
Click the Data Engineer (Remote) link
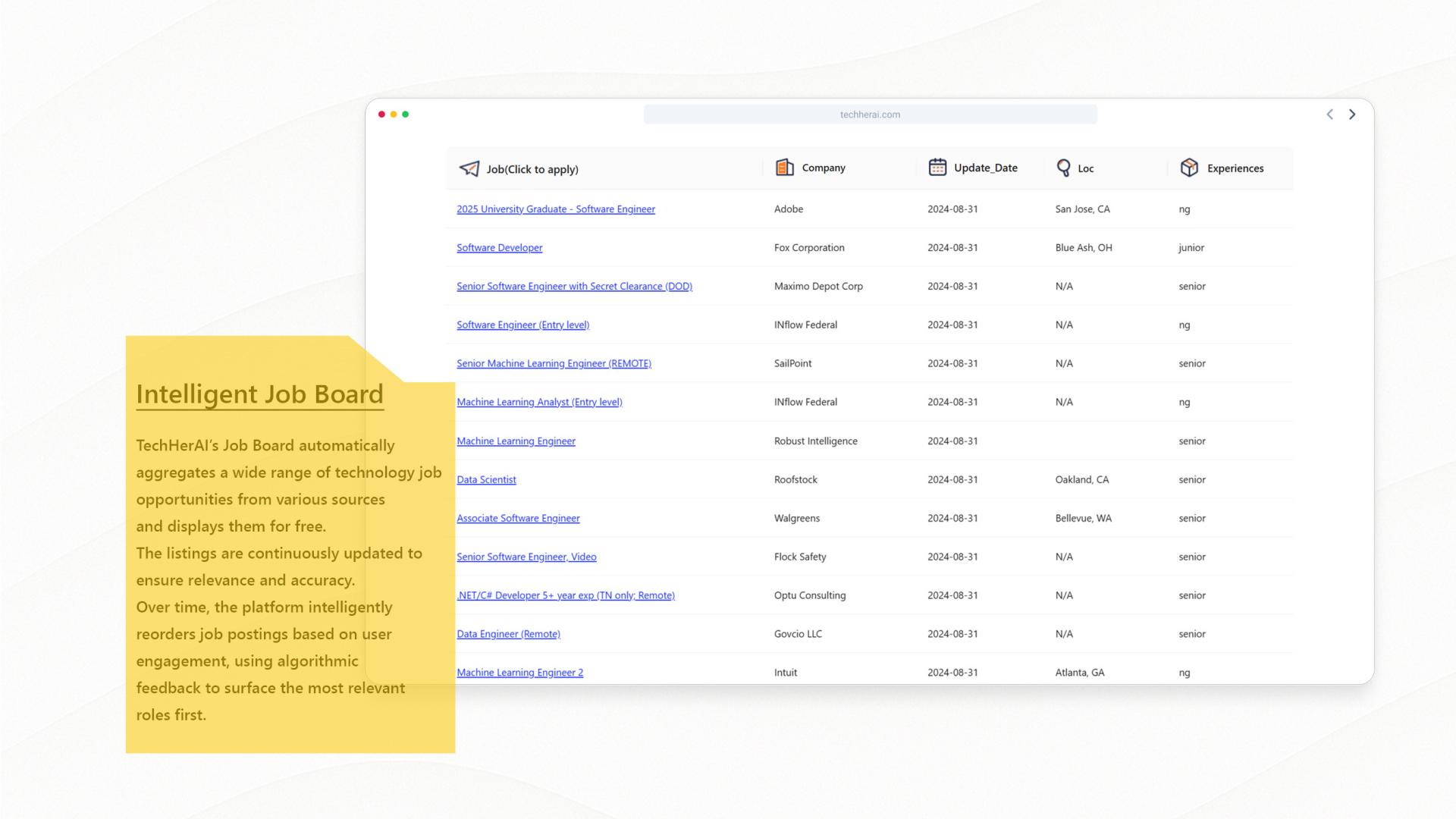tap(508, 633)
